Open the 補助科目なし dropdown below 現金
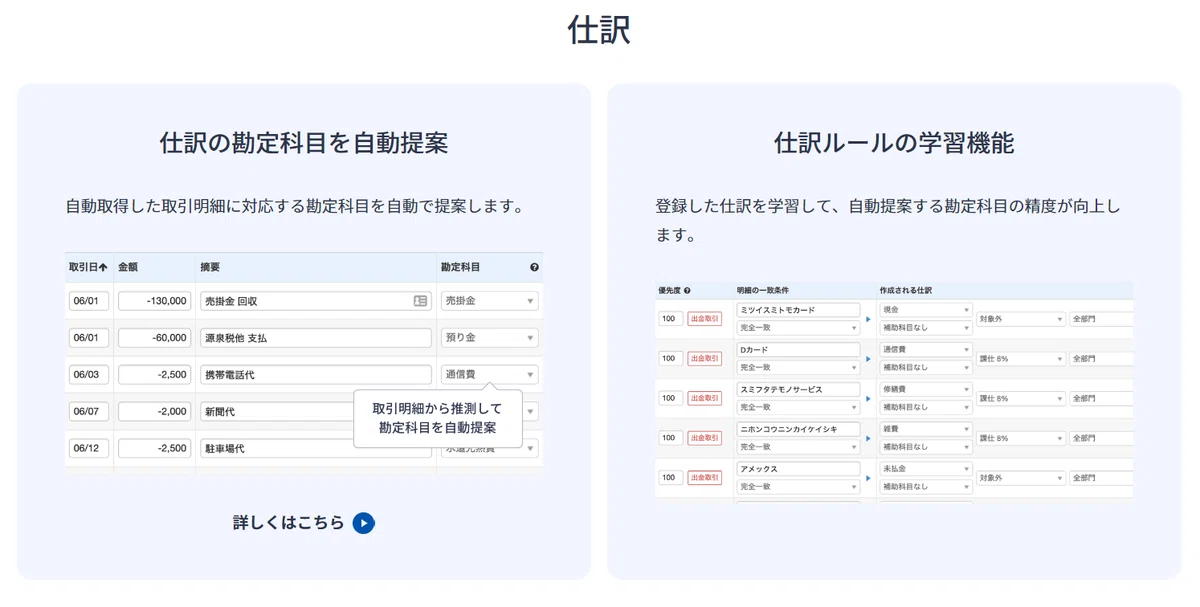The width and height of the screenshot is (1200, 607). (926, 328)
